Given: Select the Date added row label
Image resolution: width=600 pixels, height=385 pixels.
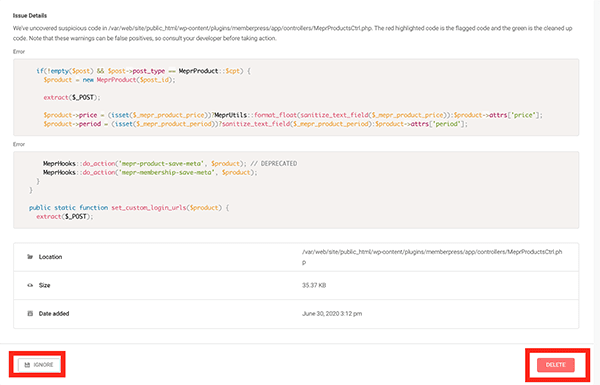Looking at the screenshot, I should click(x=54, y=313).
